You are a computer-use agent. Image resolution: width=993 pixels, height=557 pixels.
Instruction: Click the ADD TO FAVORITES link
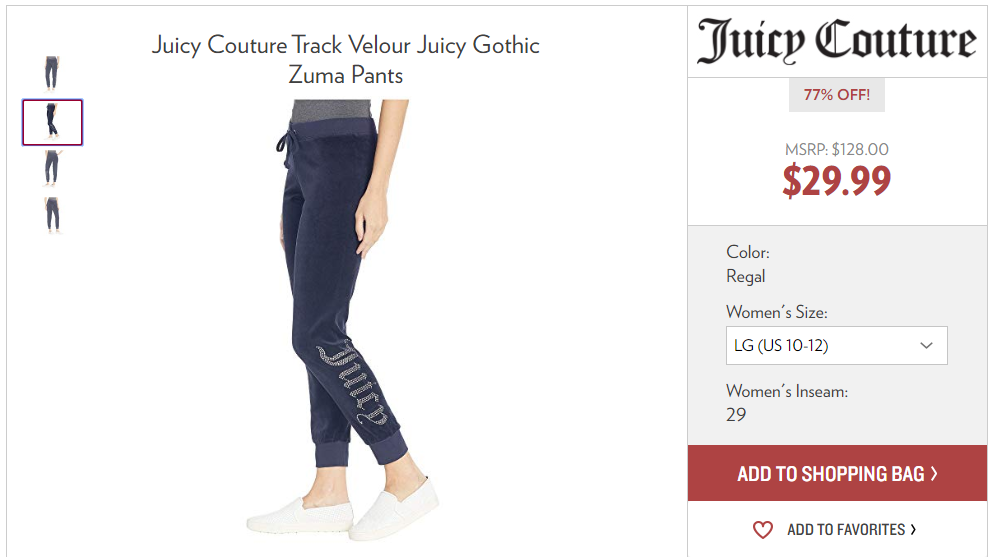point(846,530)
